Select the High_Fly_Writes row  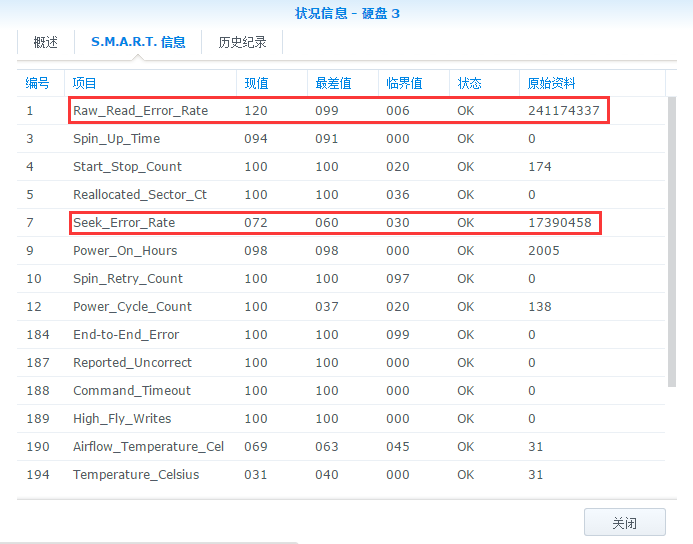[341, 418]
